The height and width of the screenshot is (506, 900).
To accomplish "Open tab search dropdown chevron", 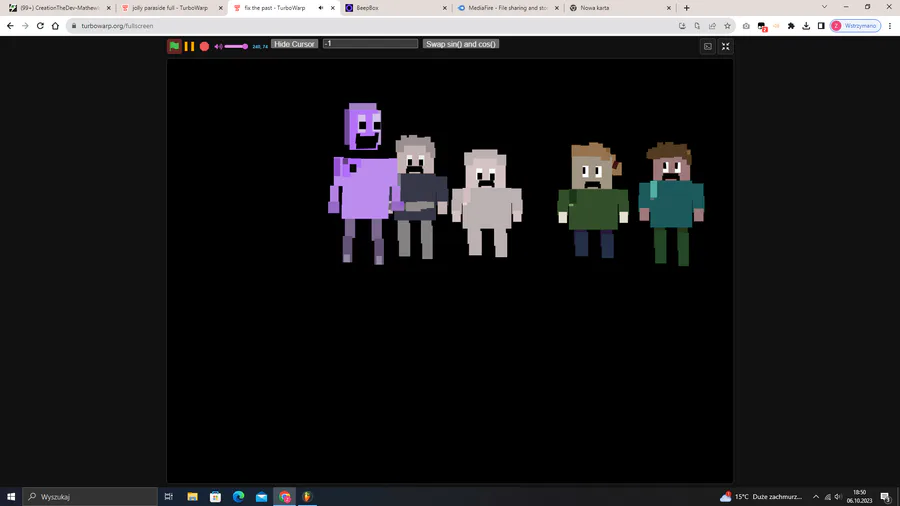I will tap(824, 7).
